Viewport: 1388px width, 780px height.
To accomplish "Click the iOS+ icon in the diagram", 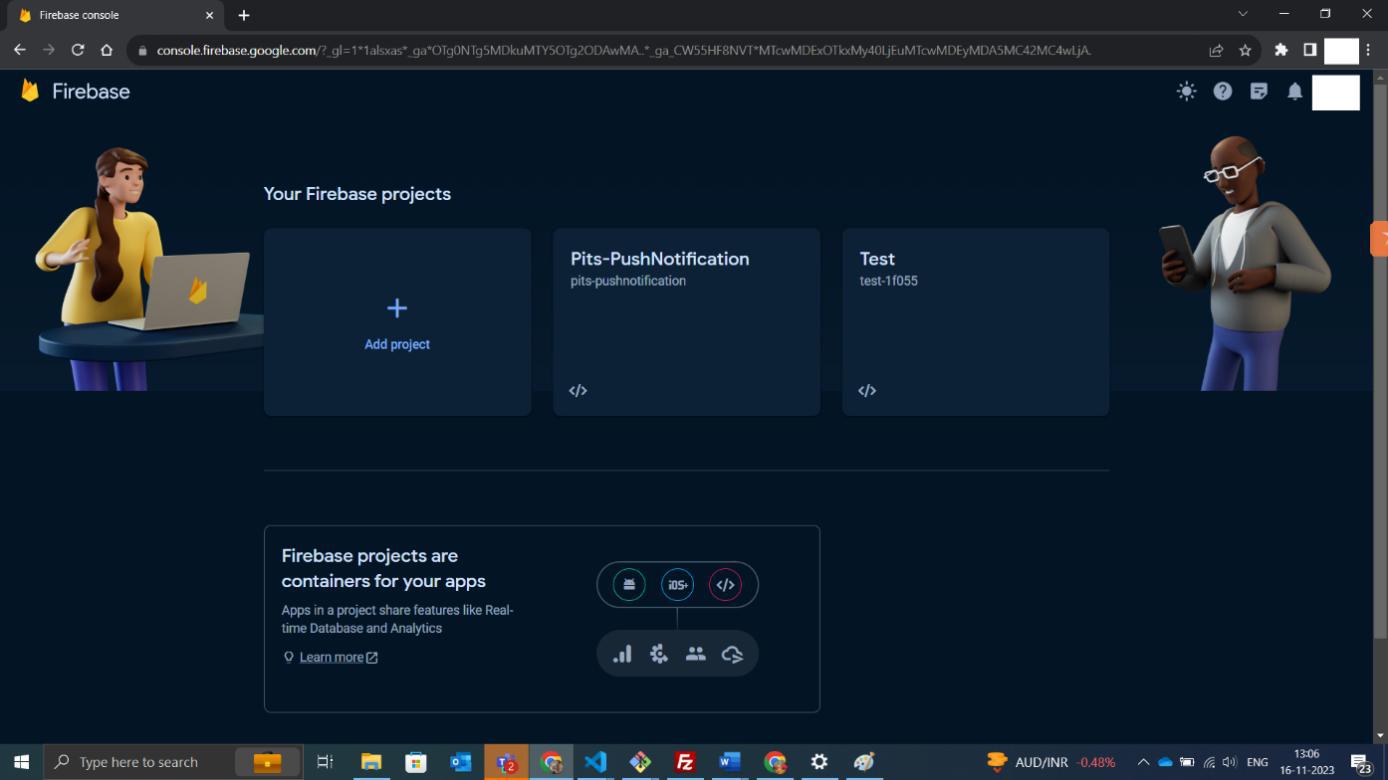I will point(677,585).
